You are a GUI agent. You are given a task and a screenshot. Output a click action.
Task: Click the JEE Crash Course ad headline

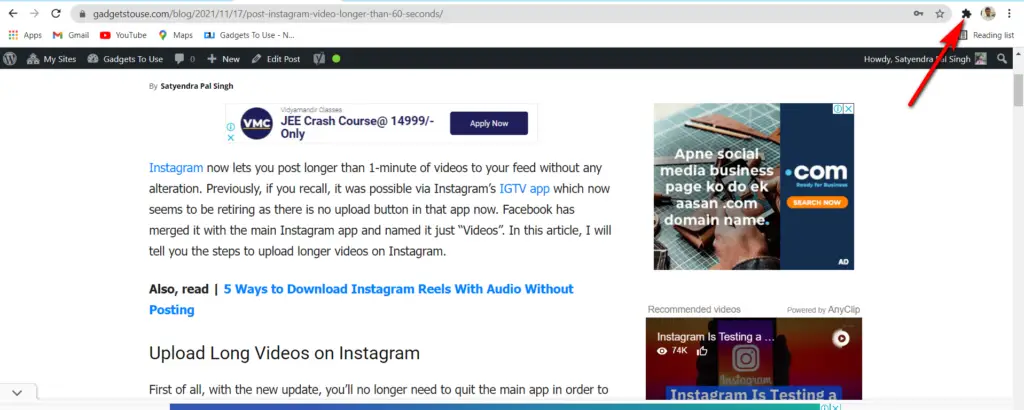coord(358,127)
